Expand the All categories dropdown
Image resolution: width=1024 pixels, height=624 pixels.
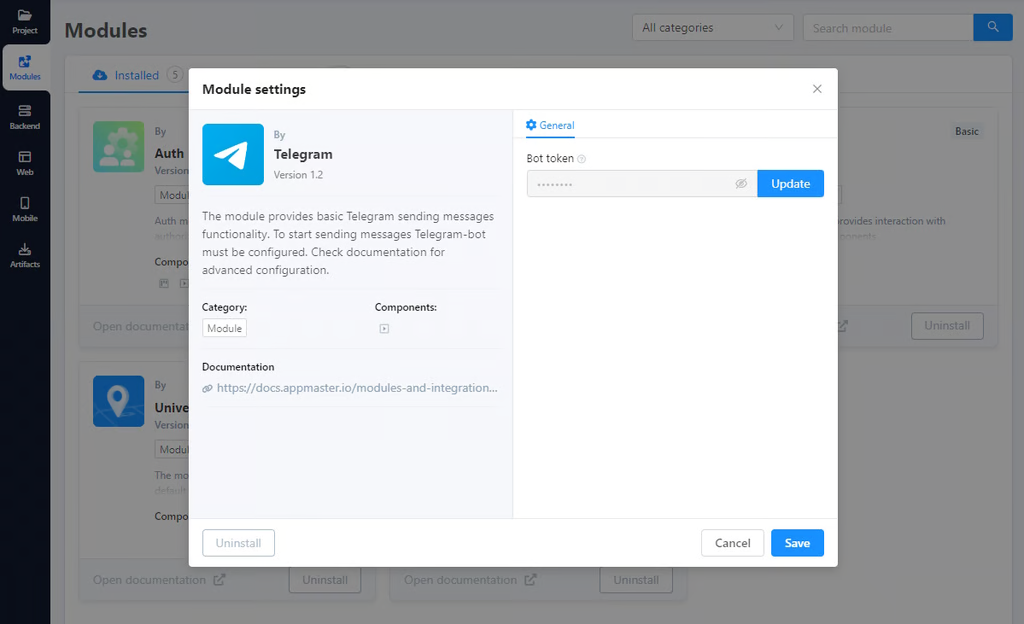(712, 28)
